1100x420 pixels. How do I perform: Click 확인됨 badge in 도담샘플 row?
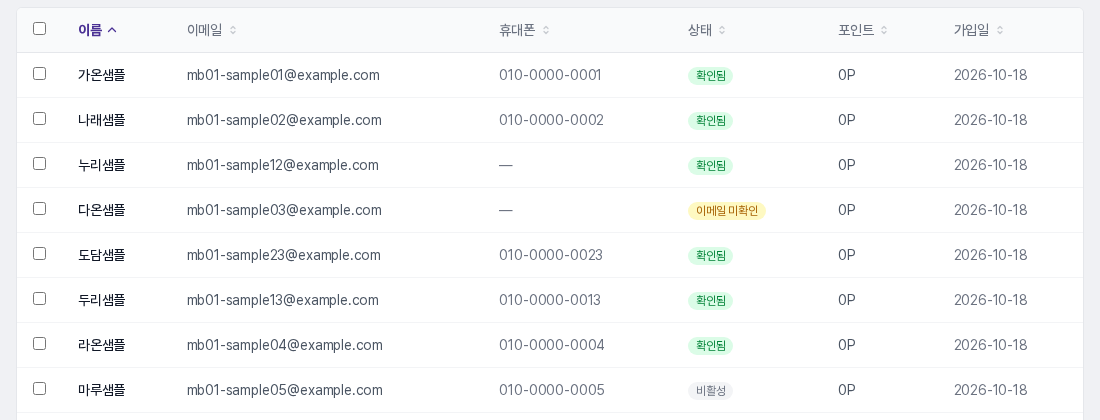[710, 255]
